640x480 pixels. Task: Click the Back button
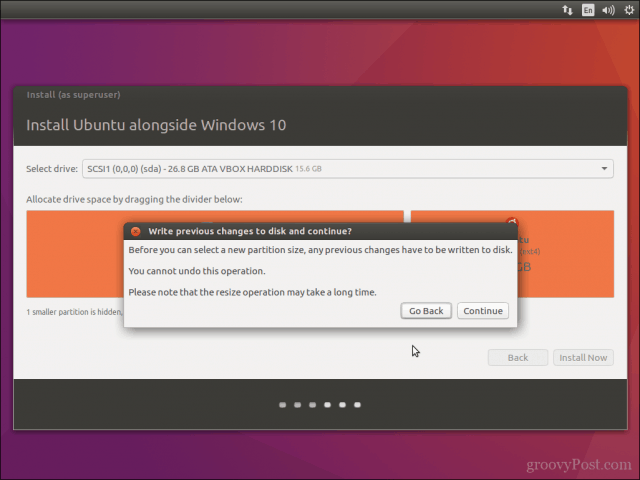[x=518, y=358]
